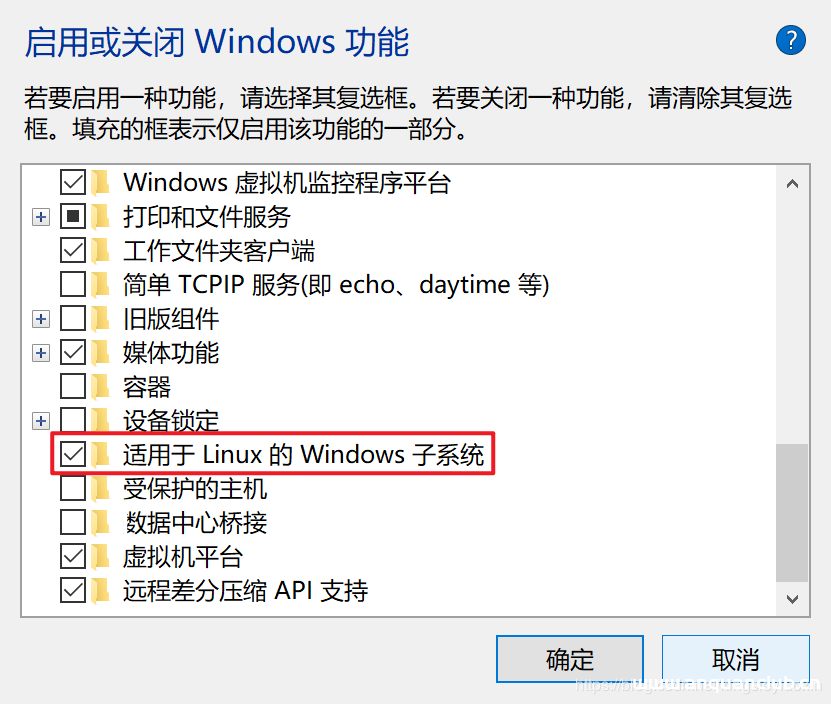Expand the 设备锁定 tree node
Viewport: 831px width, 704px height.
[41, 420]
